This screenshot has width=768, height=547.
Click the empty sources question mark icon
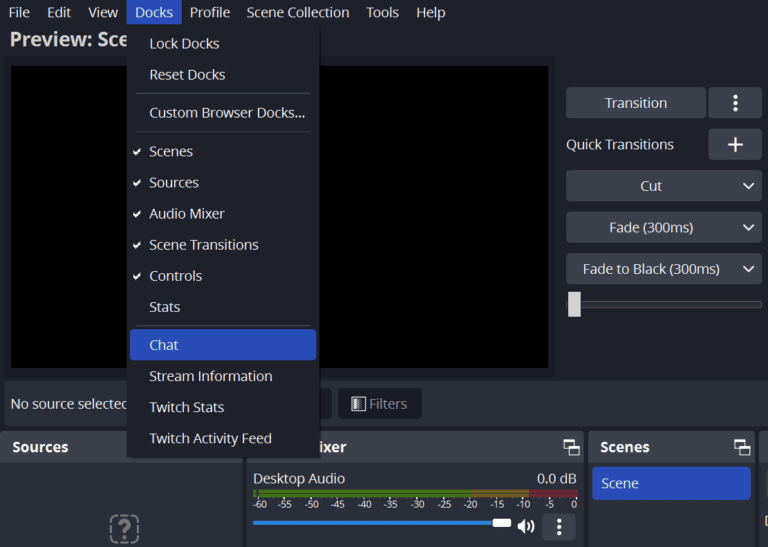(124, 528)
